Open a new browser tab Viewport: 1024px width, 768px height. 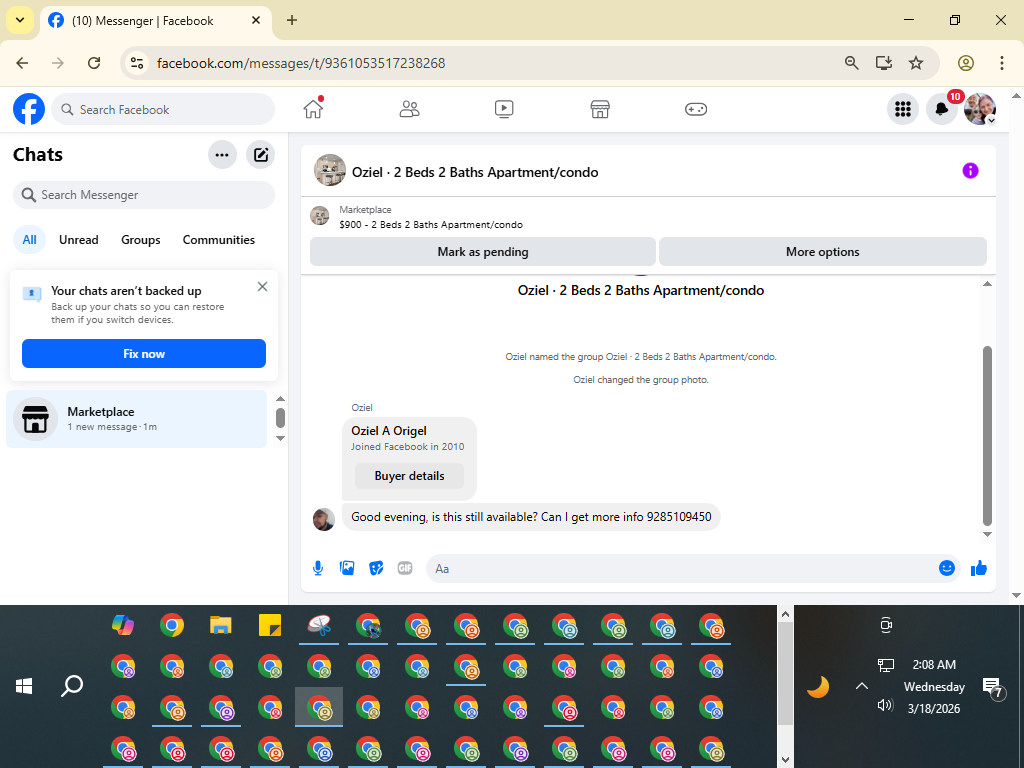point(292,20)
